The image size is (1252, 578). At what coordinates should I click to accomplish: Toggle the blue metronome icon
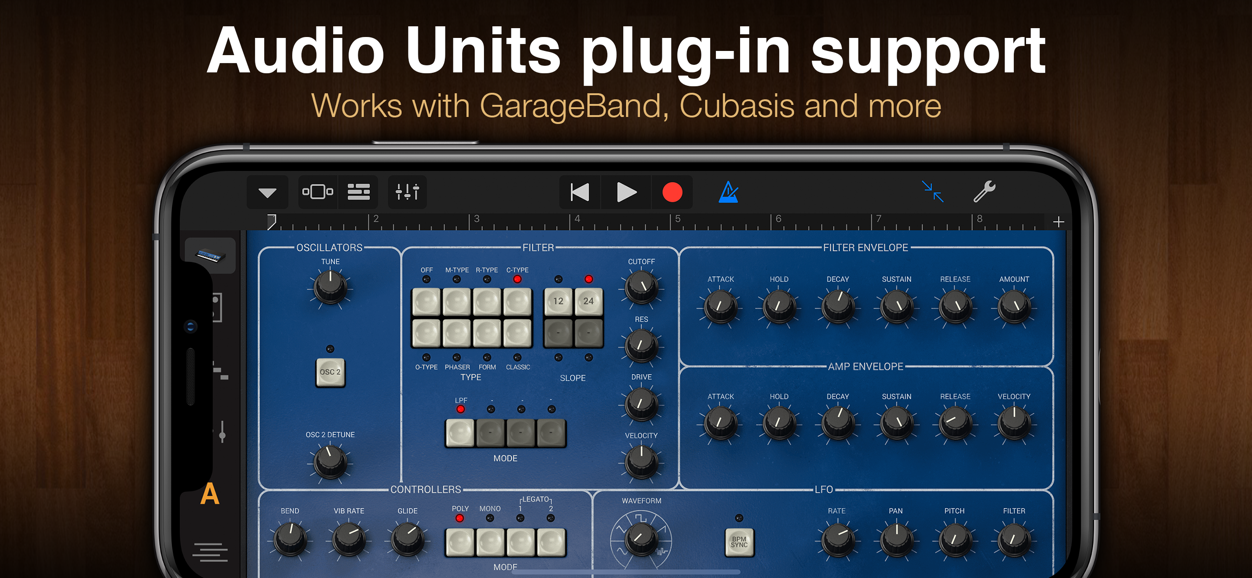point(729,192)
